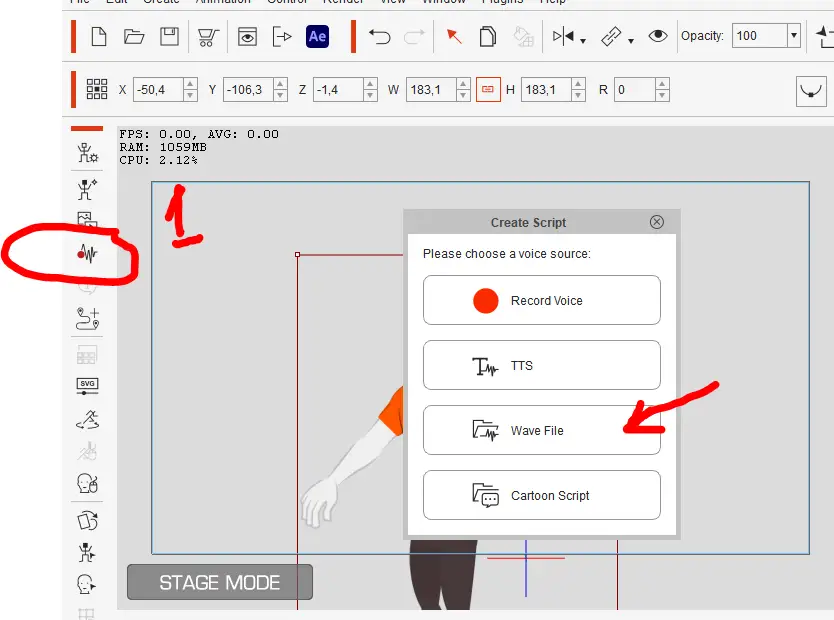
Task: Click the X position input field
Action: [159, 89]
